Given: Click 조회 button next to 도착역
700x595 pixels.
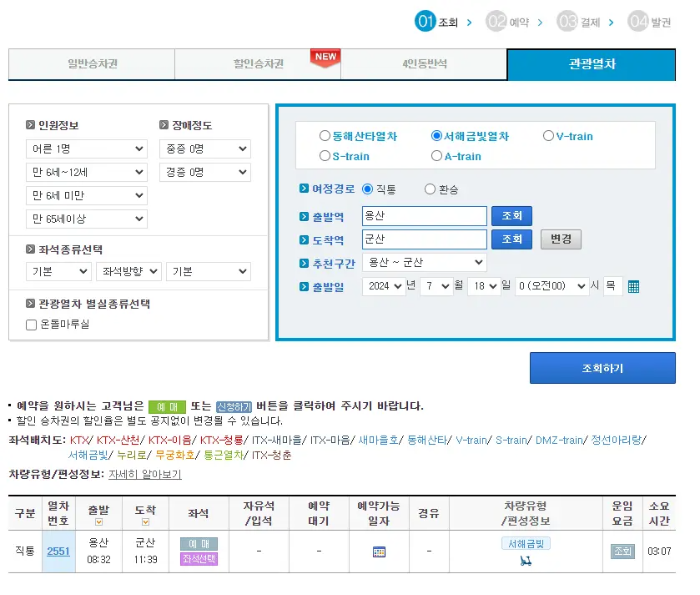Looking at the screenshot, I should [512, 239].
